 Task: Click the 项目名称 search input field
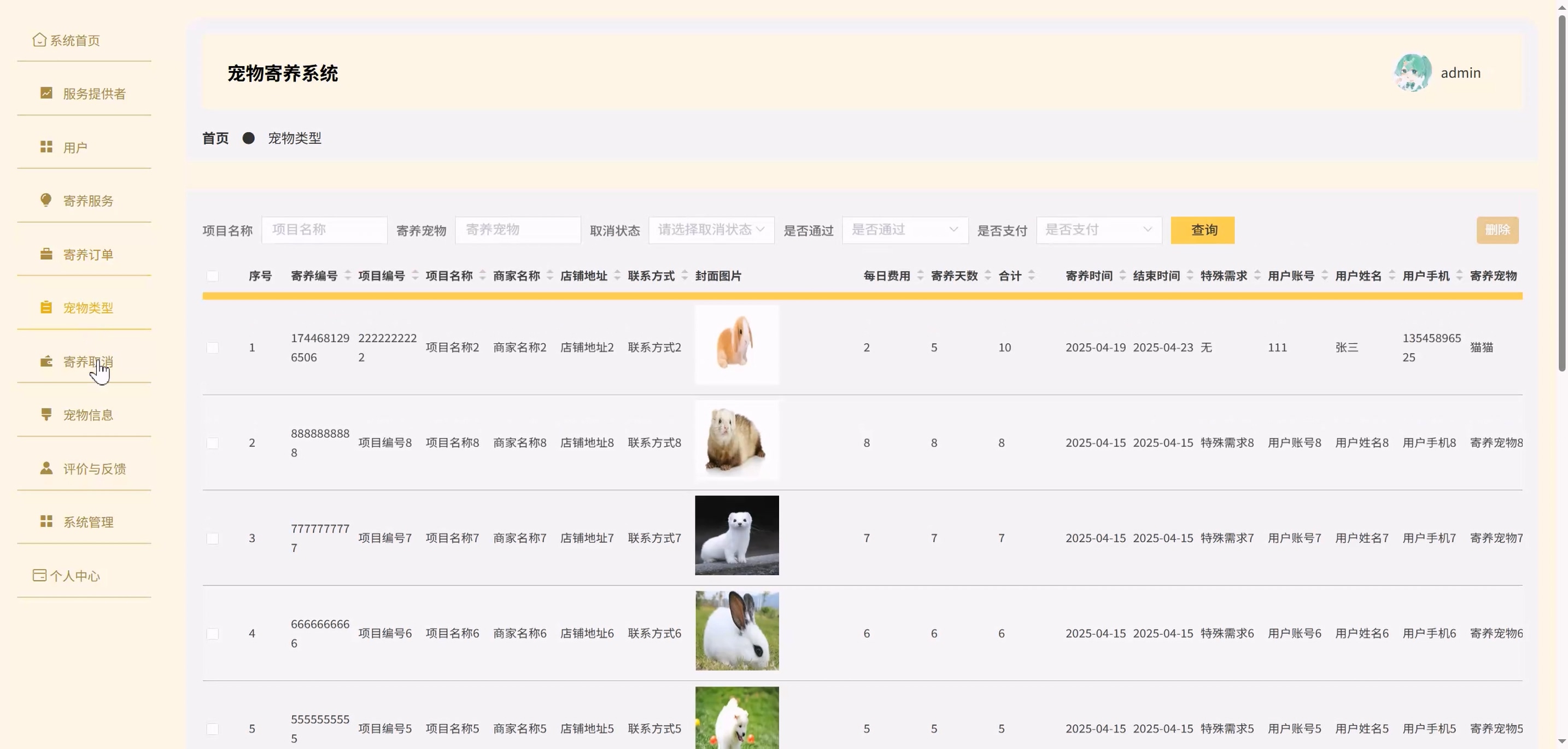pos(324,230)
